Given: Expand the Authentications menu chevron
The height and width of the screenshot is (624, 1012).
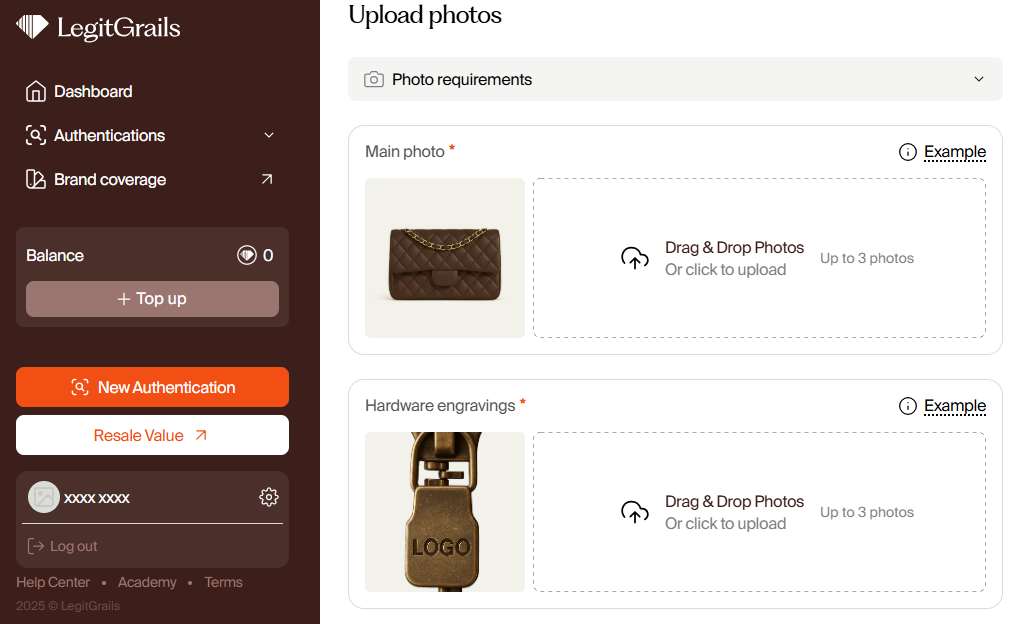Looking at the screenshot, I should 268,135.
